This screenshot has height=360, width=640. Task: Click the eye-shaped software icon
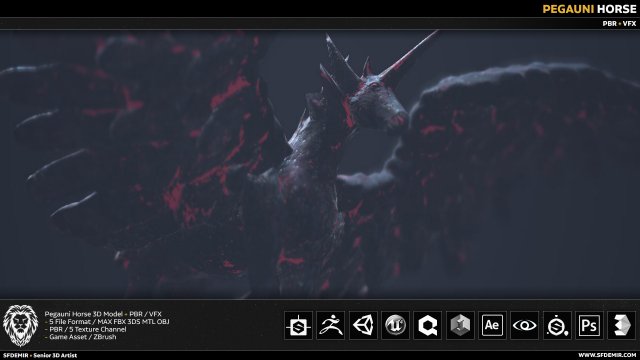pos(524,325)
